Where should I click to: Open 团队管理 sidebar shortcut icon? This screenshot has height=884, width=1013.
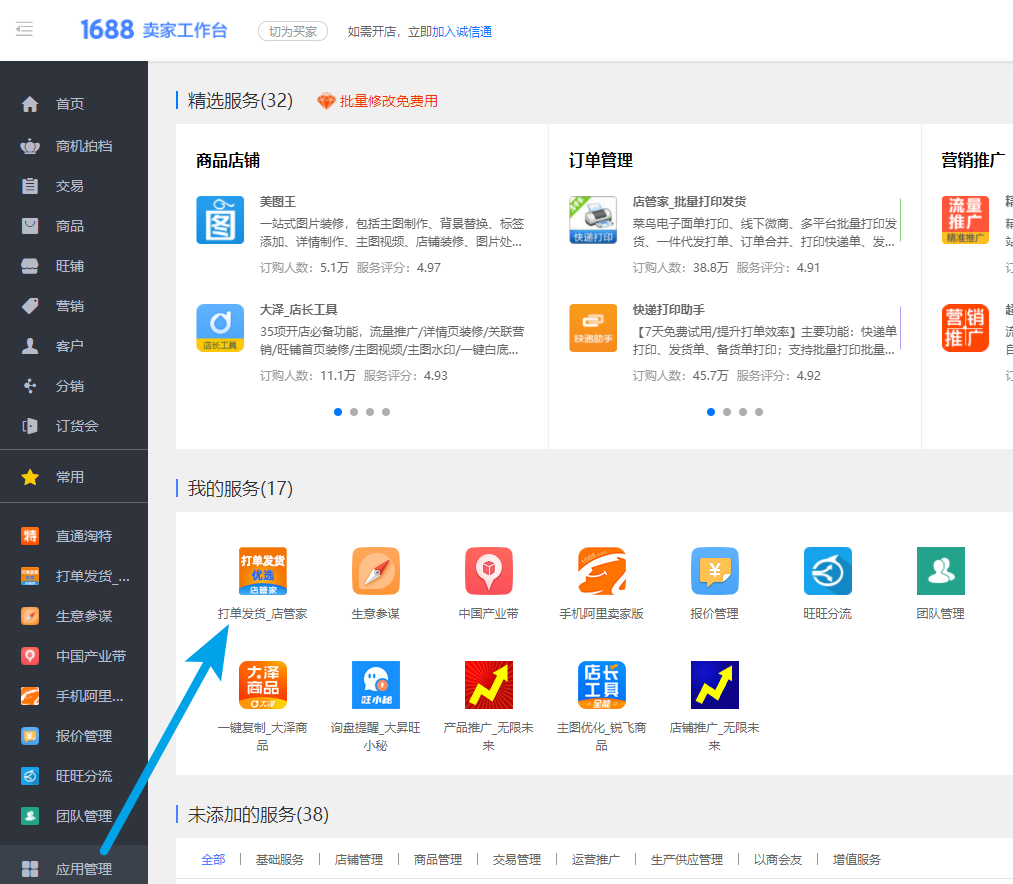coord(30,816)
